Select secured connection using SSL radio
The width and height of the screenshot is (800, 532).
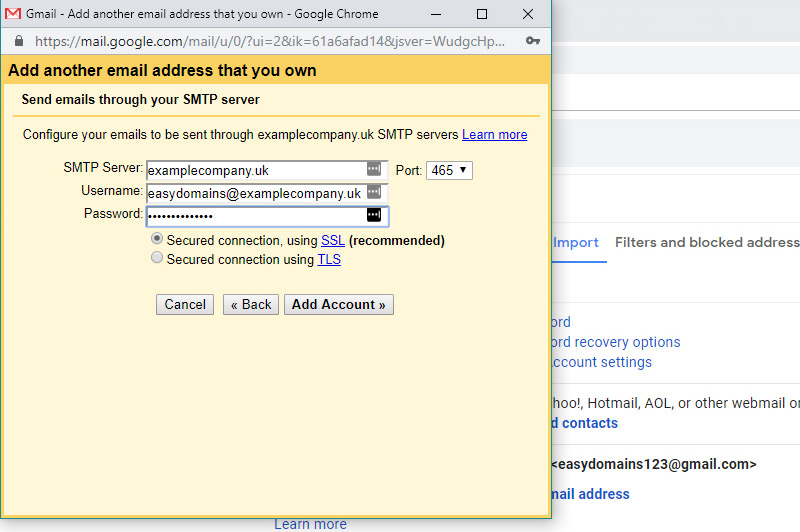[157, 239]
